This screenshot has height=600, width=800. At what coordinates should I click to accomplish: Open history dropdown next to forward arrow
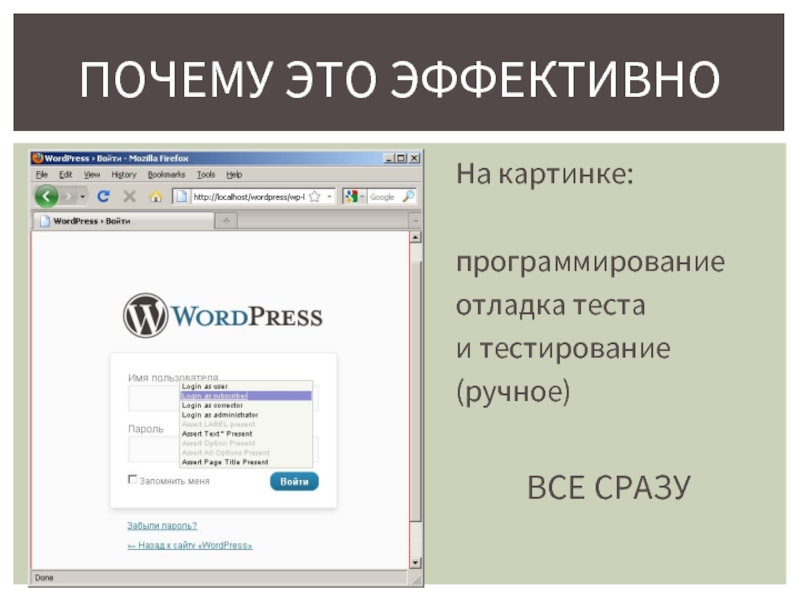(x=83, y=196)
